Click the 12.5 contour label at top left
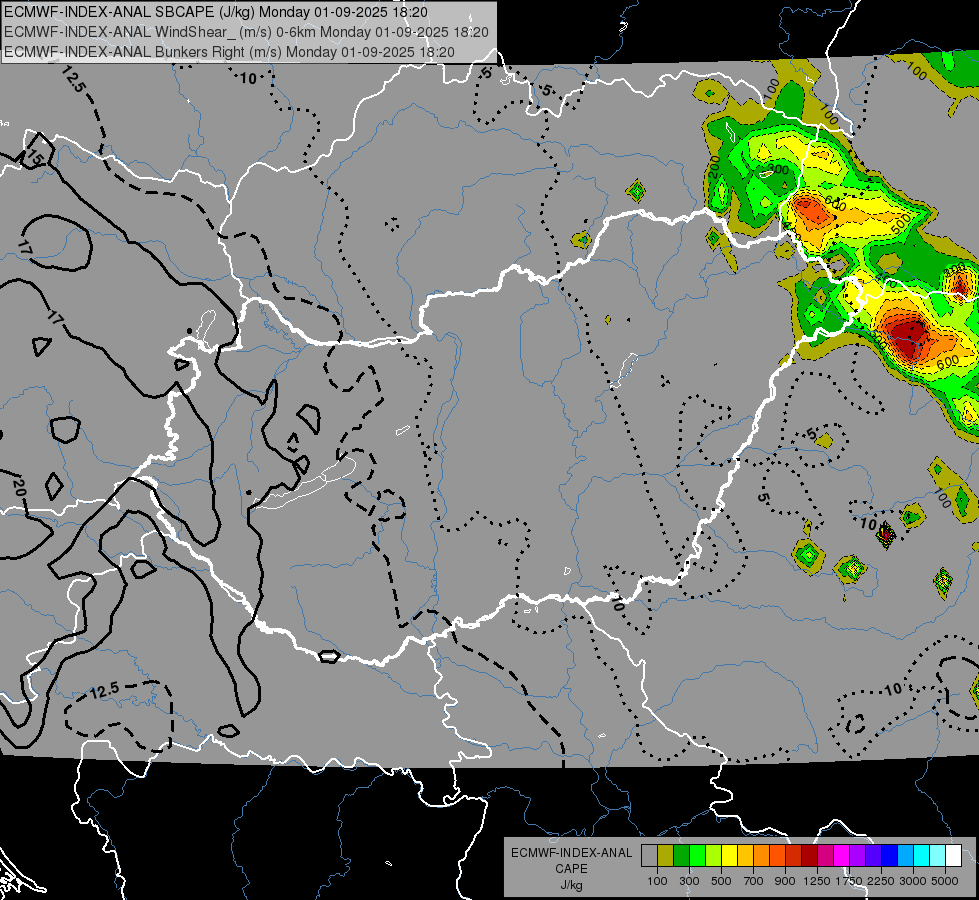 click(x=72, y=79)
